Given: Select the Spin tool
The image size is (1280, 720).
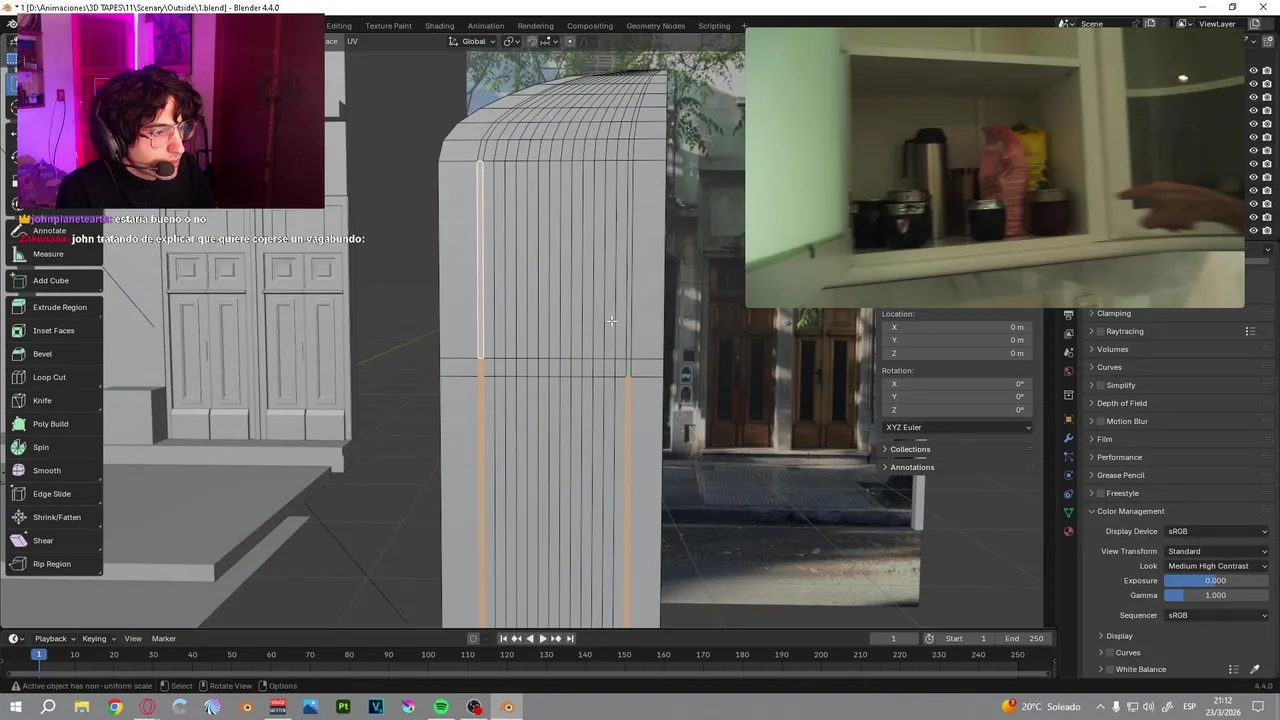Looking at the screenshot, I should [x=52, y=447].
